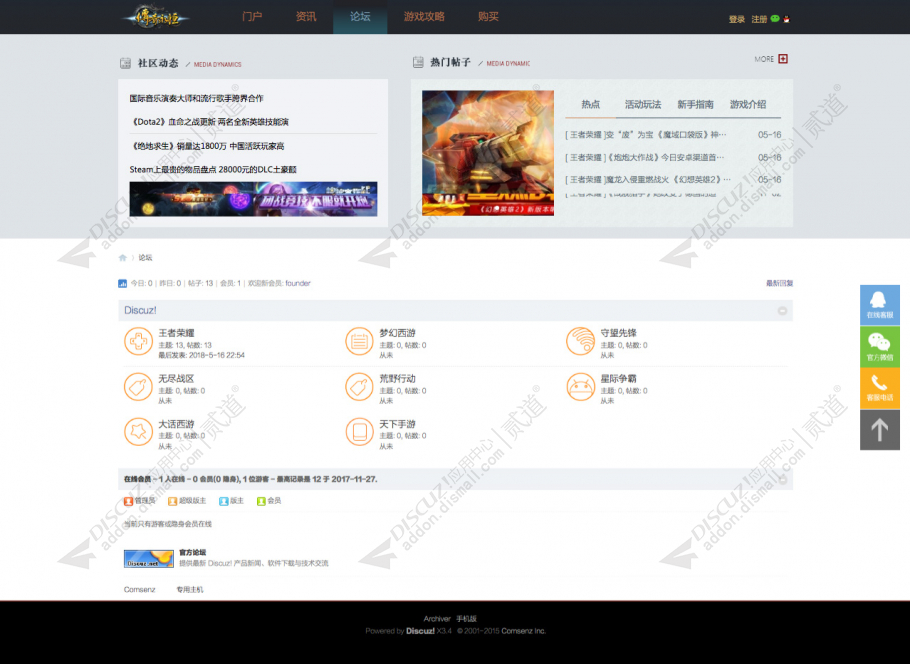Open founder member profile link
Image resolution: width=910 pixels, height=664 pixels.
click(x=298, y=283)
